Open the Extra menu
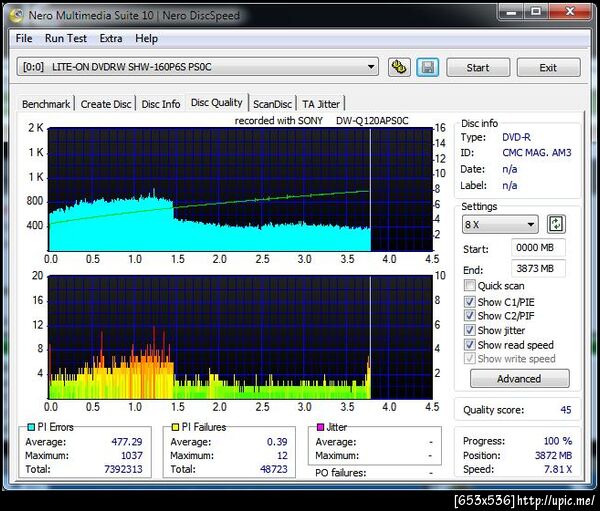The width and height of the screenshot is (600, 511). pyautogui.click(x=110, y=38)
